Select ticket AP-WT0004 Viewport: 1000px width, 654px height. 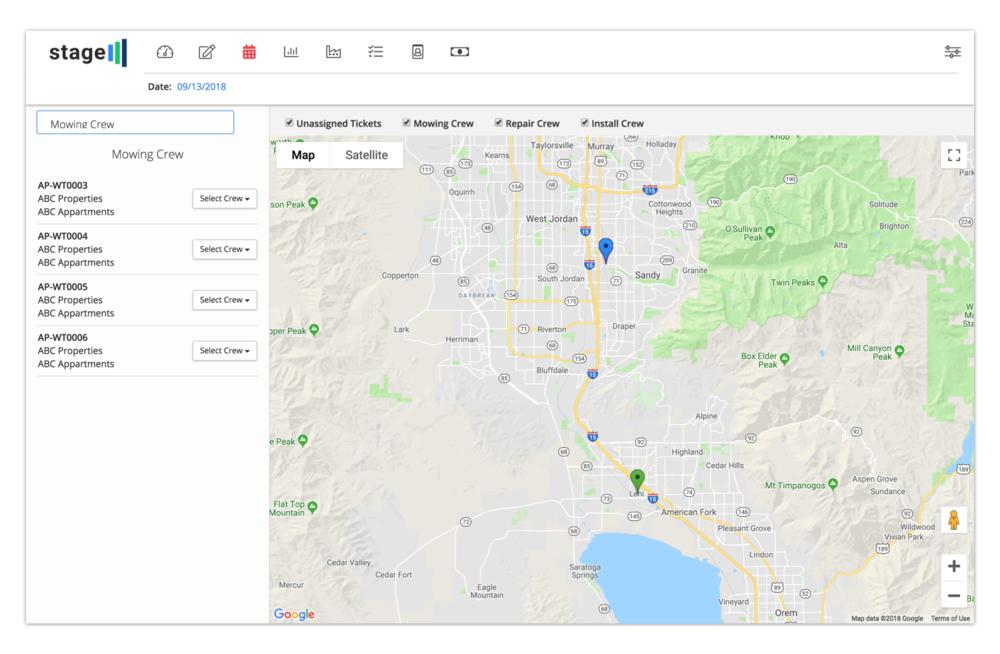pyautogui.click(x=62, y=236)
